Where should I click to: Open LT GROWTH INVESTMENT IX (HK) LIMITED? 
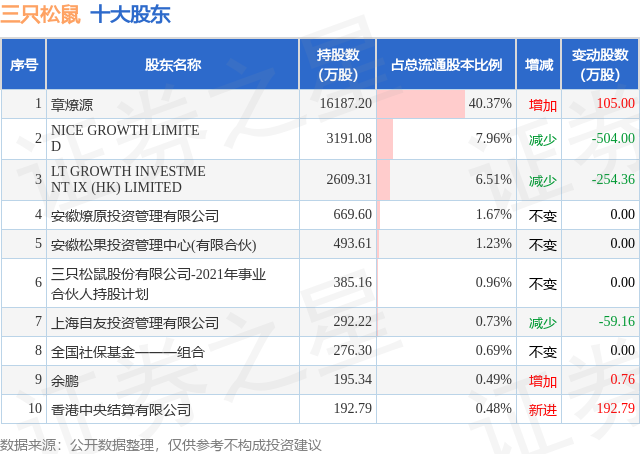(x=128, y=179)
